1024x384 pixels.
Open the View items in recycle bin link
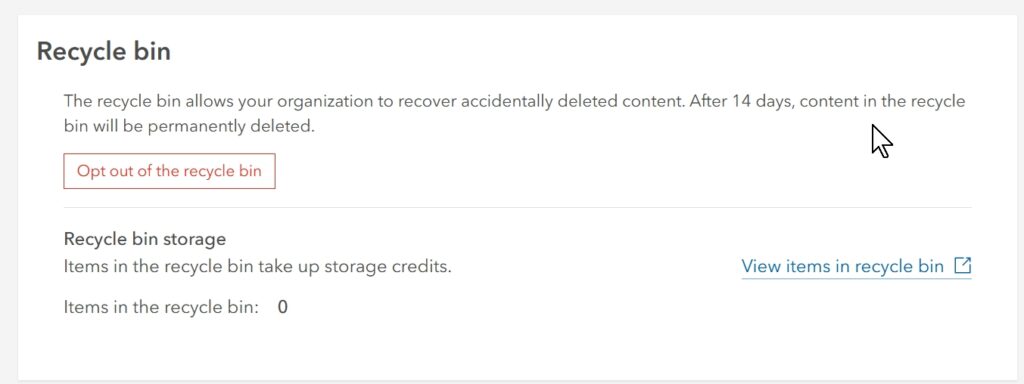[856, 266]
